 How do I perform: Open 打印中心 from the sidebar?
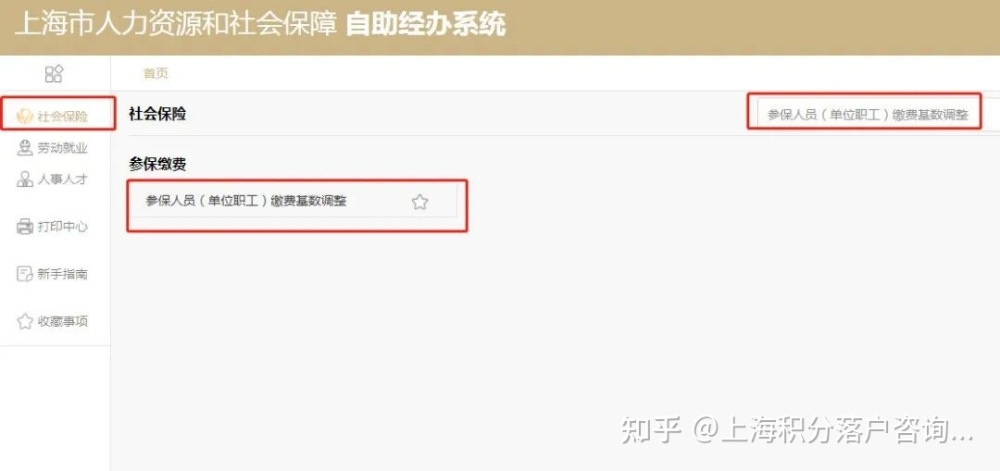(x=62, y=226)
